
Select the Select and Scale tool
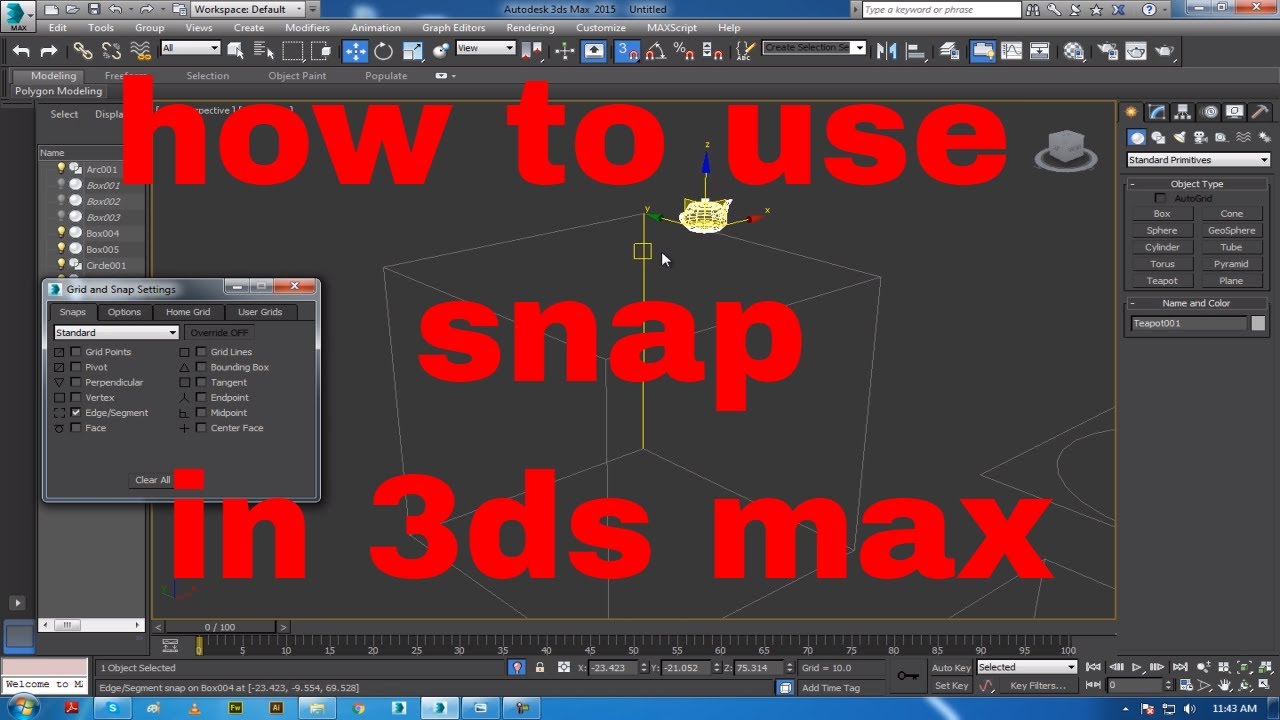(413, 51)
